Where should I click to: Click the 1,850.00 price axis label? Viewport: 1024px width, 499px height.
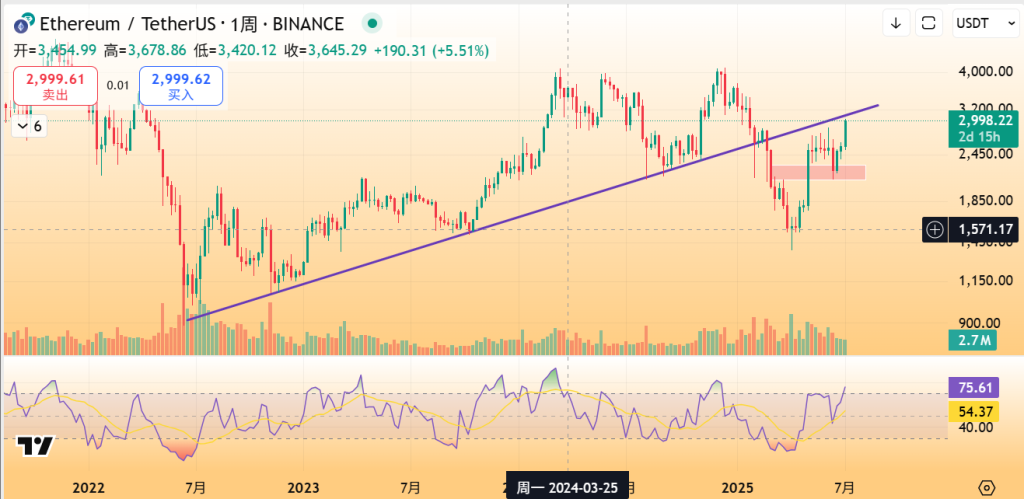[985, 201]
